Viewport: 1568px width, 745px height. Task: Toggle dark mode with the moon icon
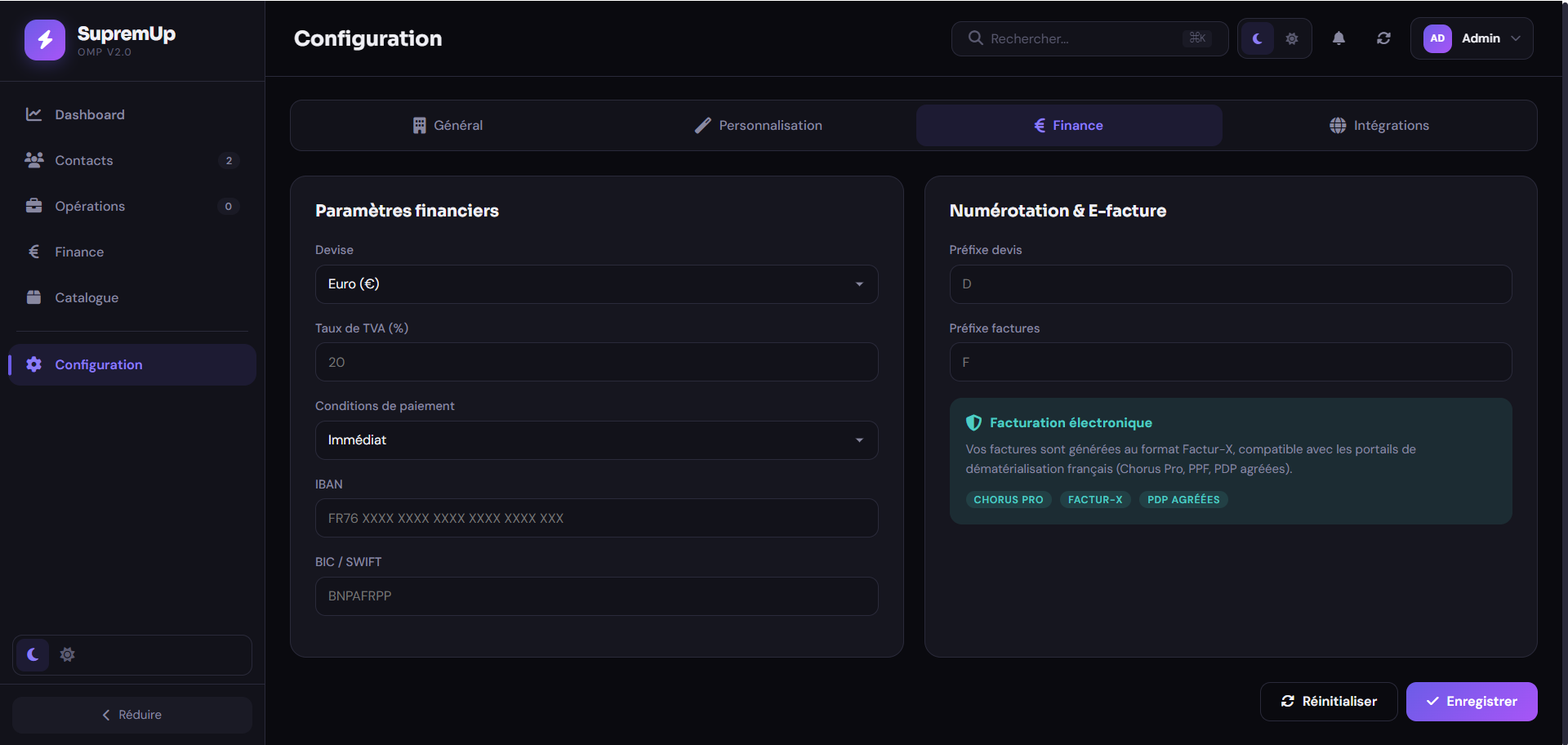coord(1257,38)
